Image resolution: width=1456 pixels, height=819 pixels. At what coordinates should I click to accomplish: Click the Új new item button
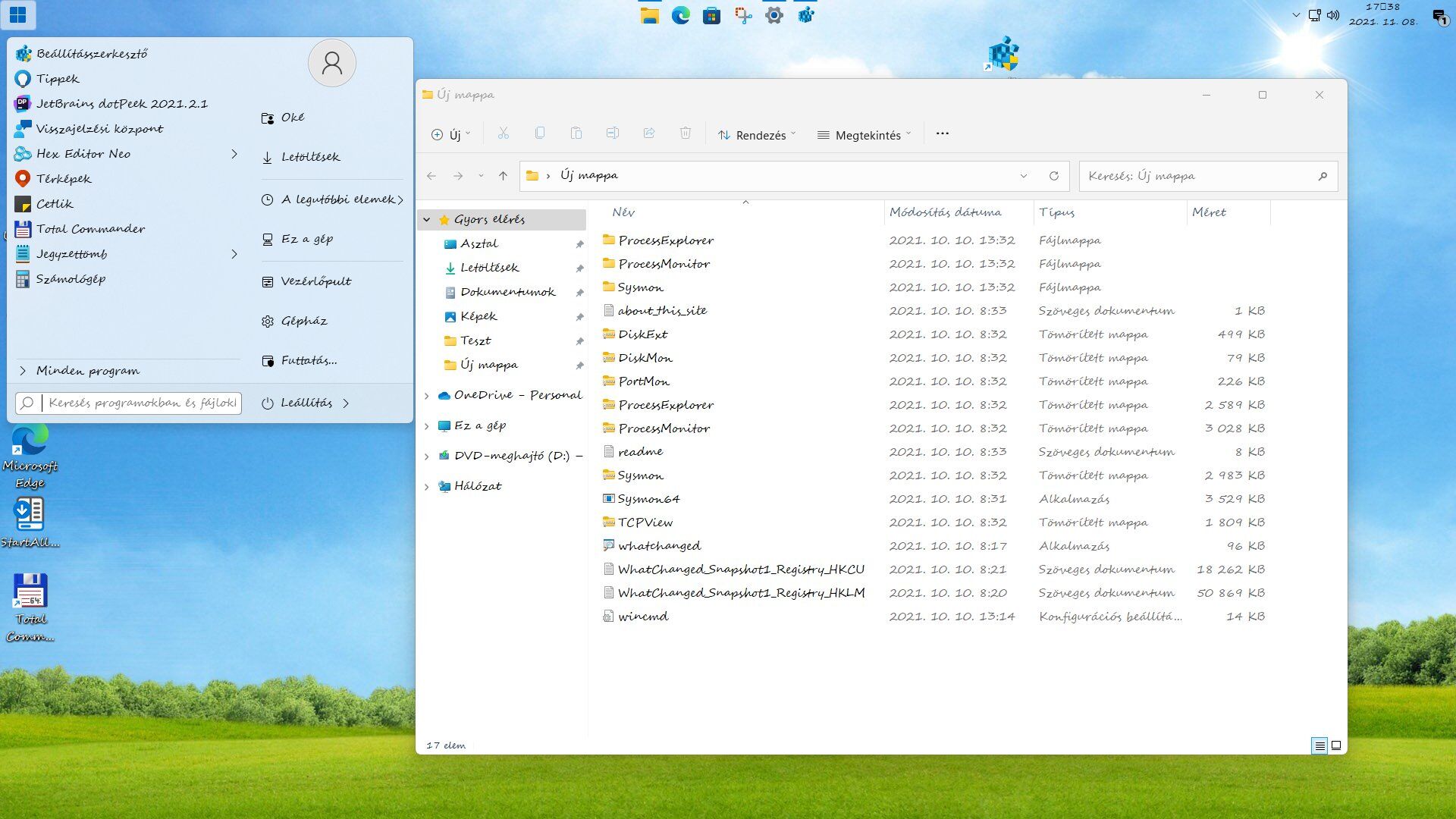click(x=450, y=135)
